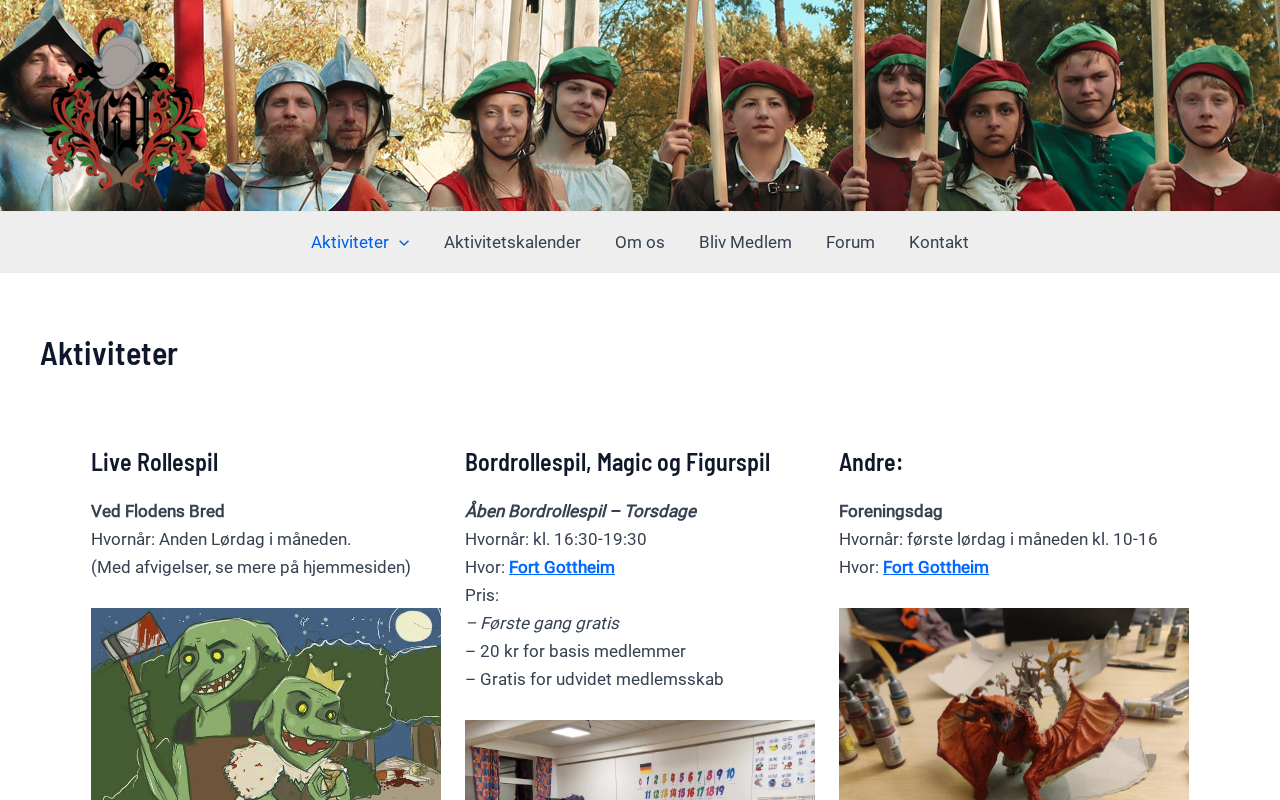Click the Aktiviteter page heading

(109, 353)
